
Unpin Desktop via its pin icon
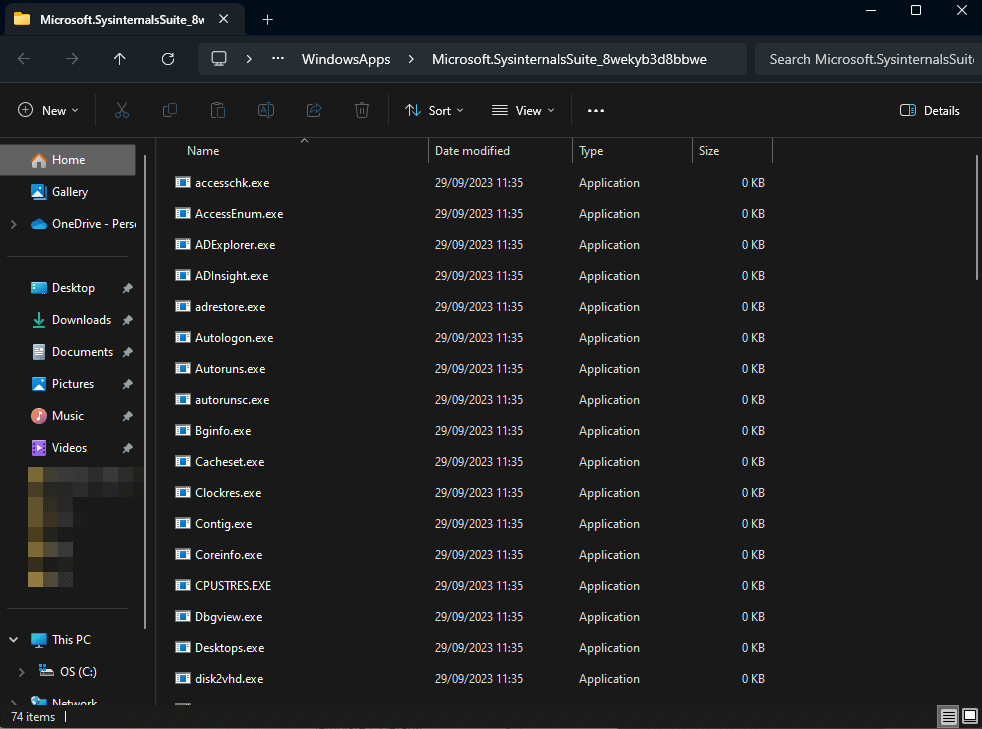pyautogui.click(x=127, y=289)
